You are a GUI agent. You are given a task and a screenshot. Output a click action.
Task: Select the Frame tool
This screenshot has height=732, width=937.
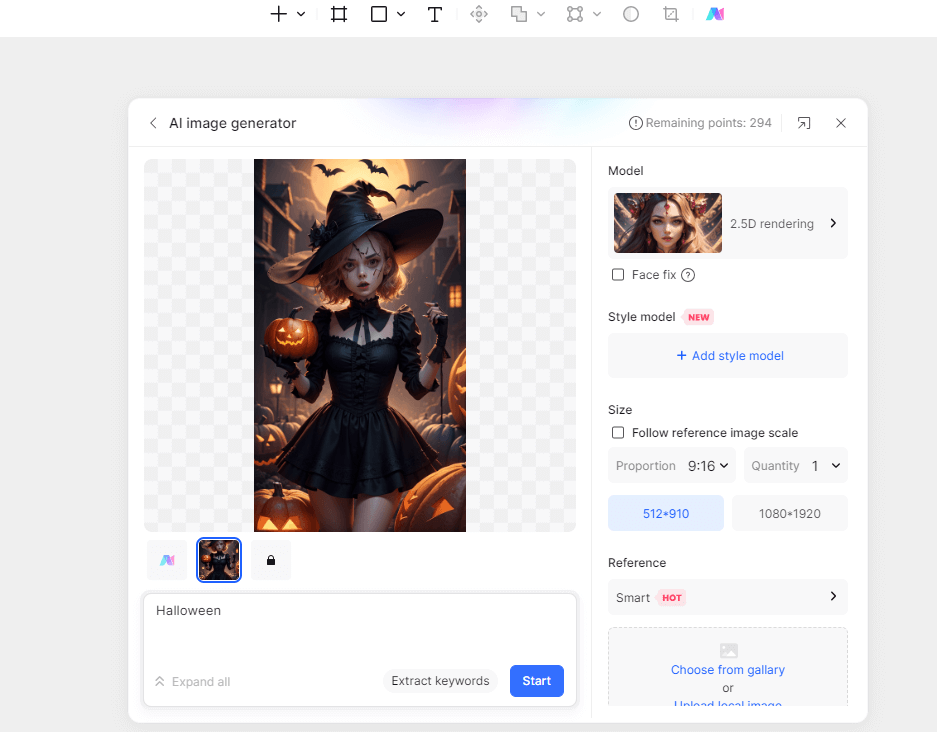click(x=339, y=14)
